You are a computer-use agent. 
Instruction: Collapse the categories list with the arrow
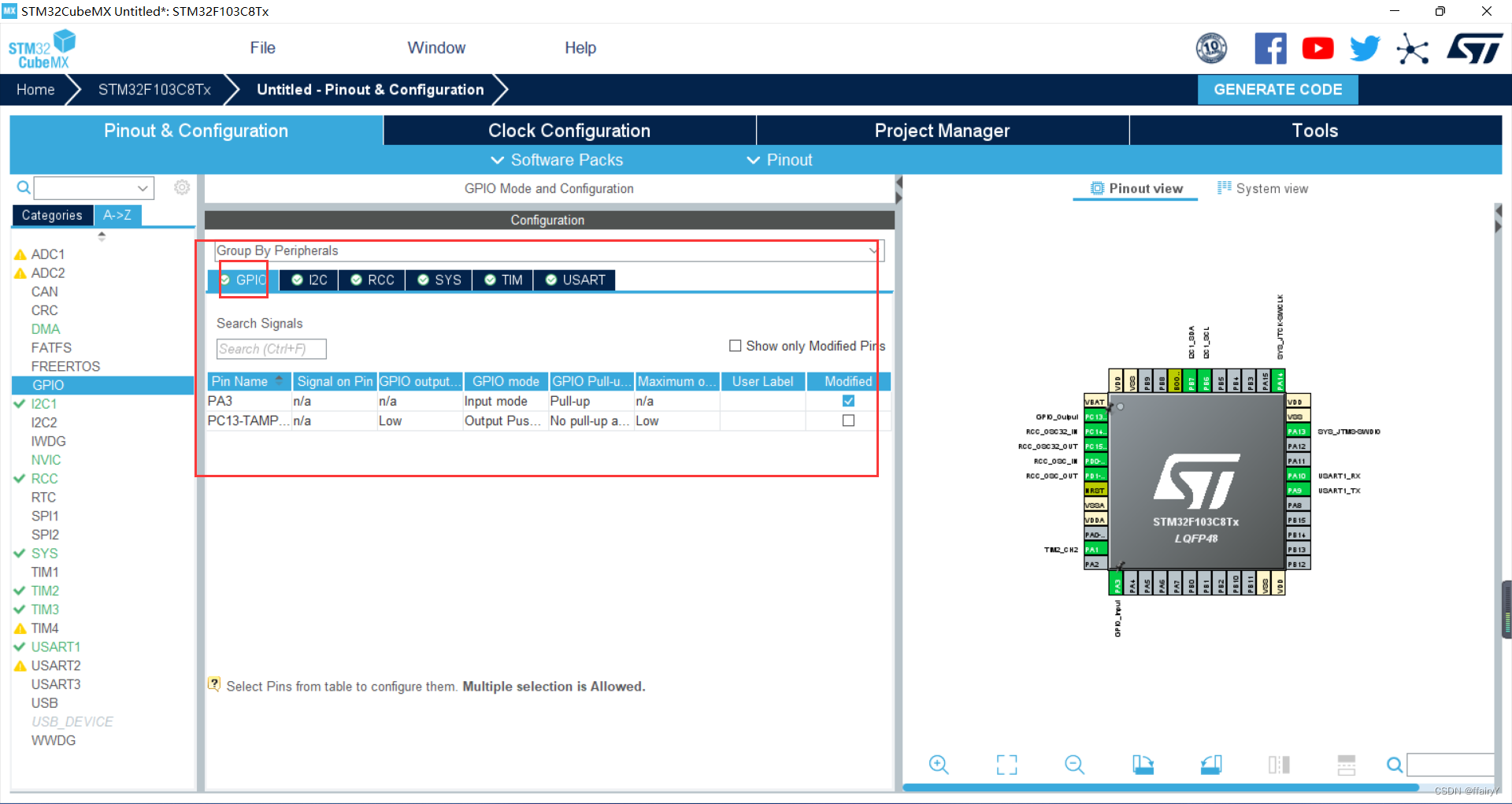pos(102,235)
